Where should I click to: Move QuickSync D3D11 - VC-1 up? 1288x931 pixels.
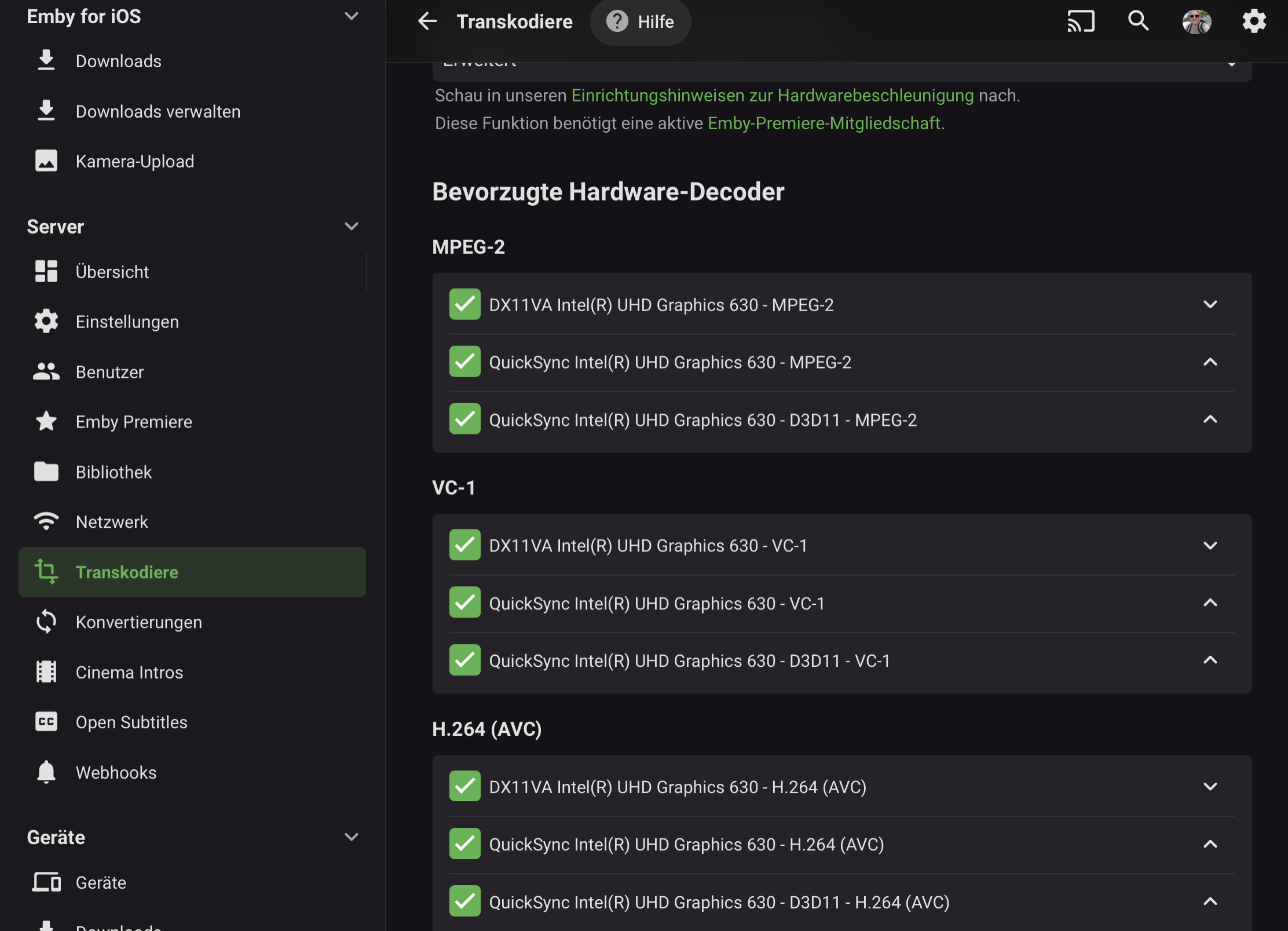point(1210,660)
